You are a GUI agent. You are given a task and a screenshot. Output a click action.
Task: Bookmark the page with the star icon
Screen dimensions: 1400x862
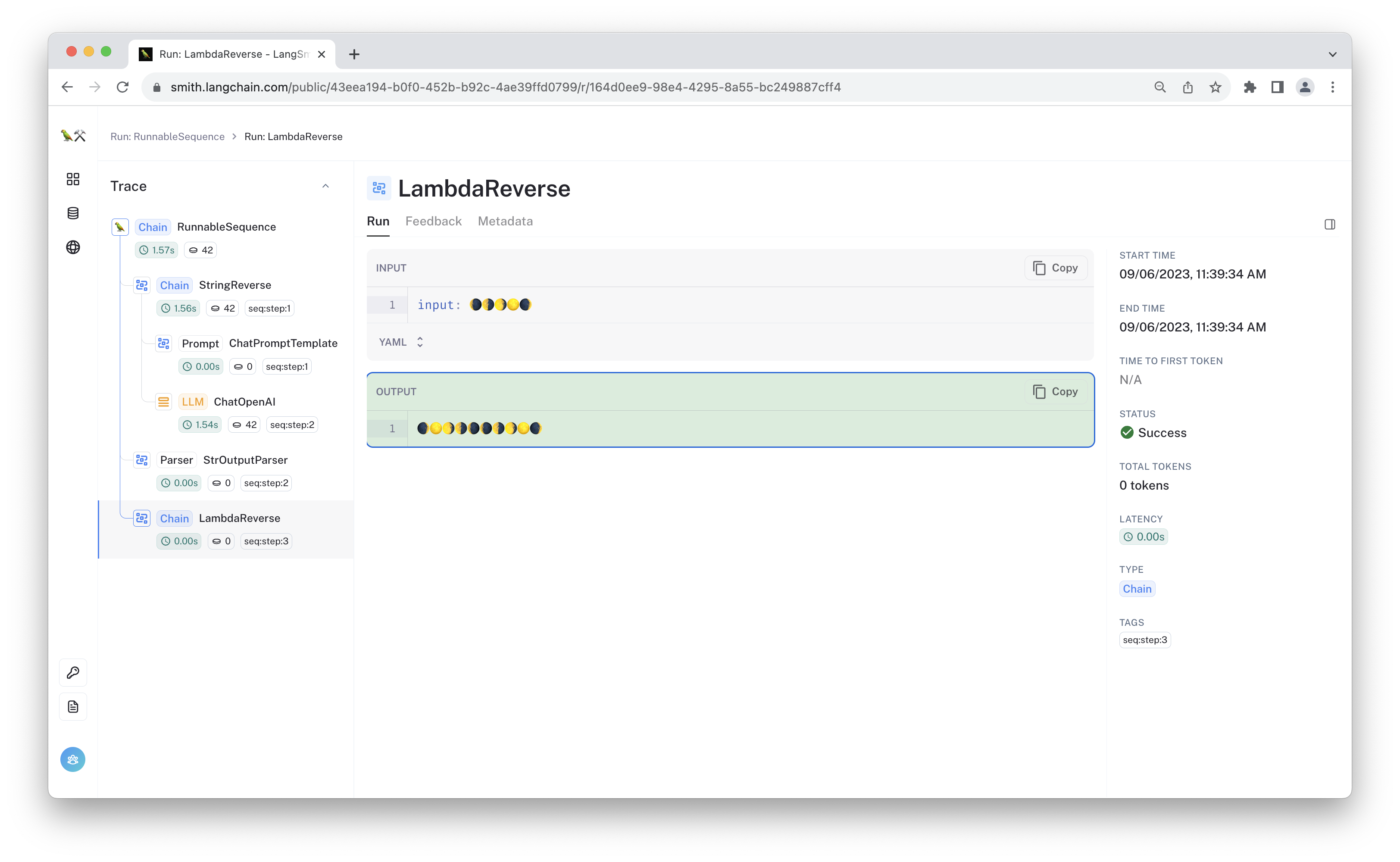(1216, 87)
